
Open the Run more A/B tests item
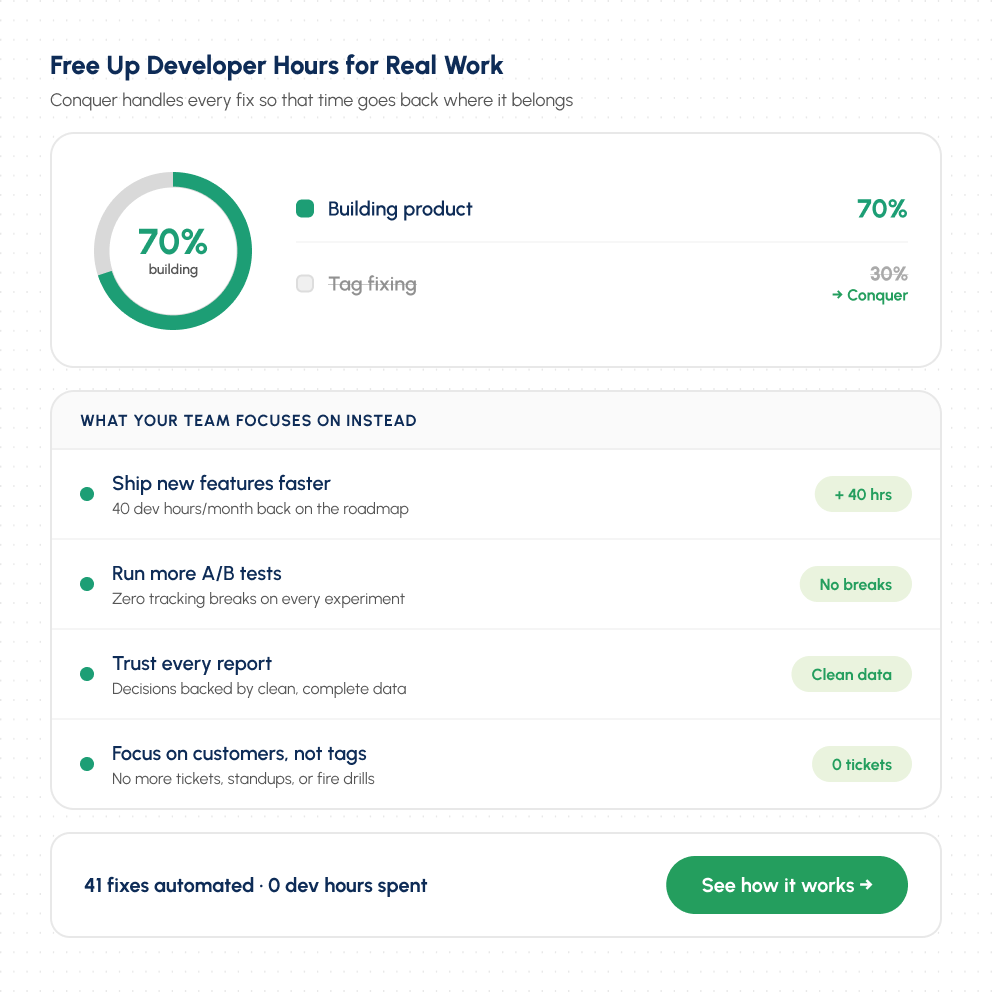tap(496, 584)
